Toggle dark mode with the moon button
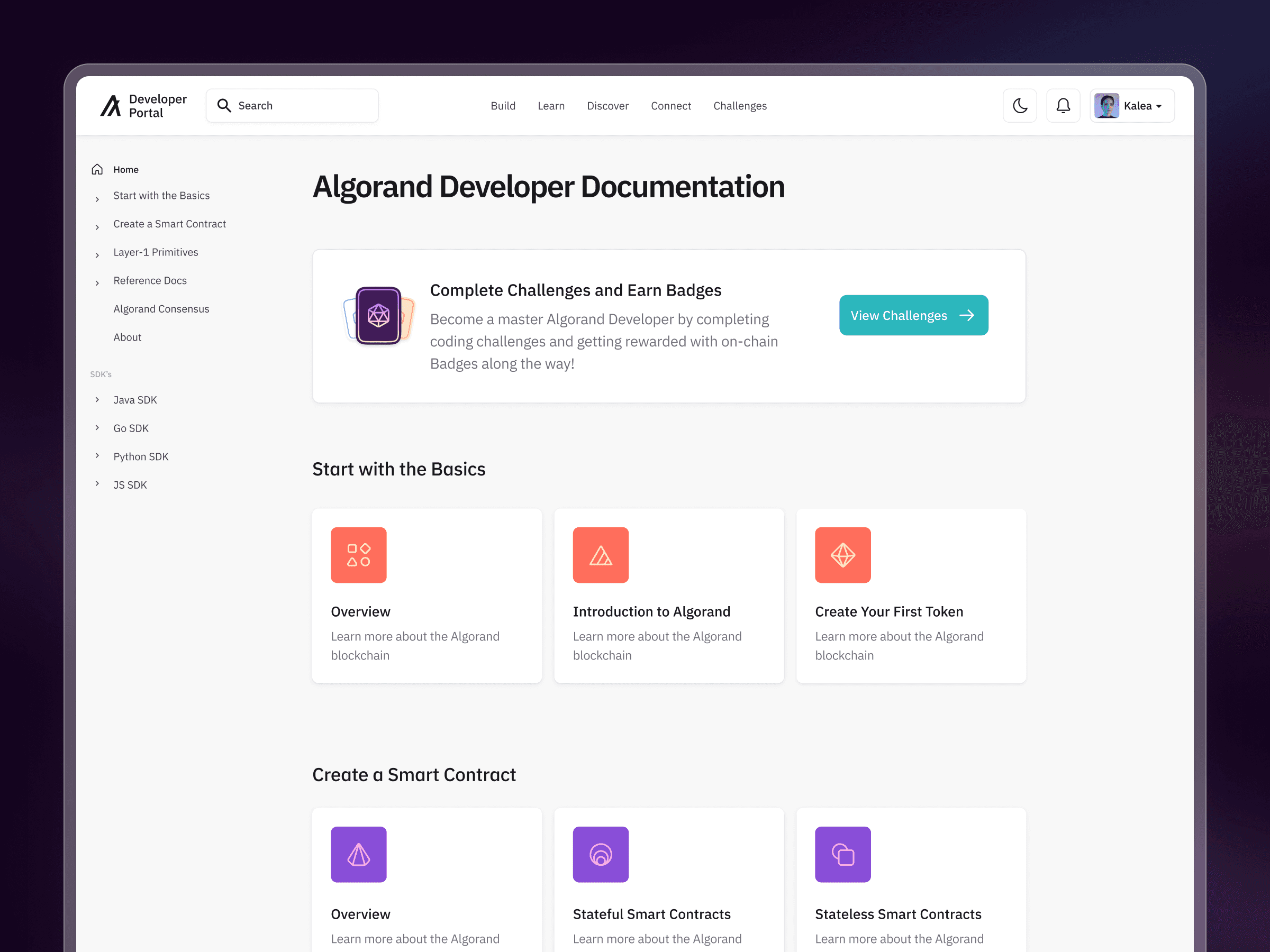Image resolution: width=1270 pixels, height=952 pixels. (x=1020, y=106)
